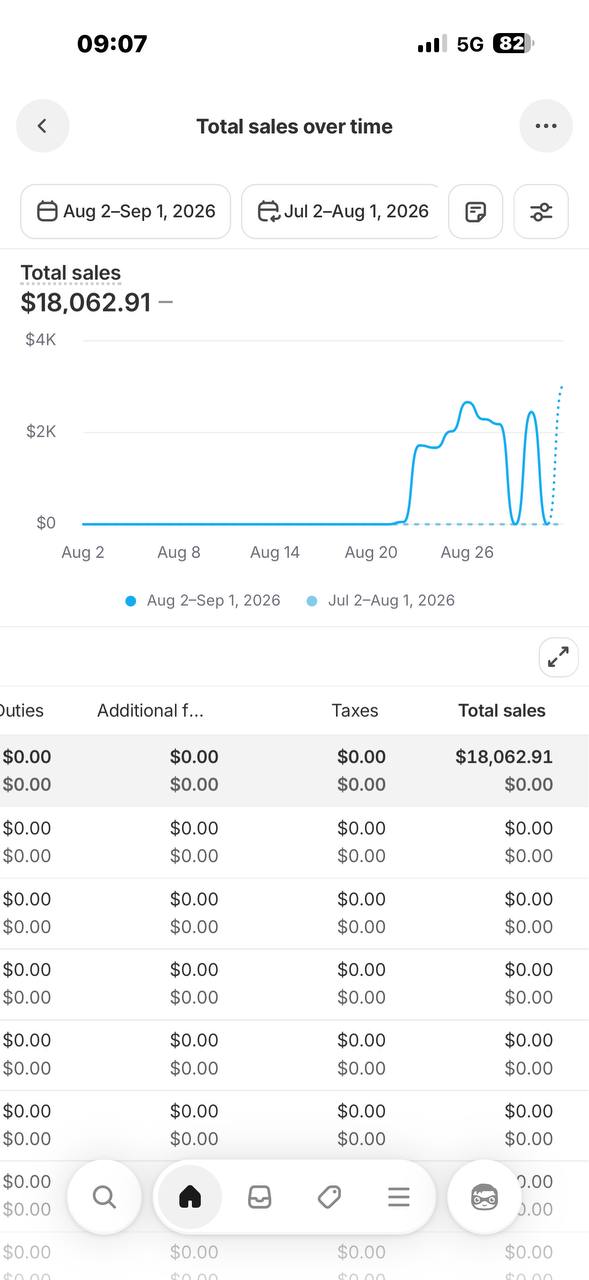Viewport: 589px width, 1280px height.
Task: Check the battery indicator in status bar
Action: (513, 44)
